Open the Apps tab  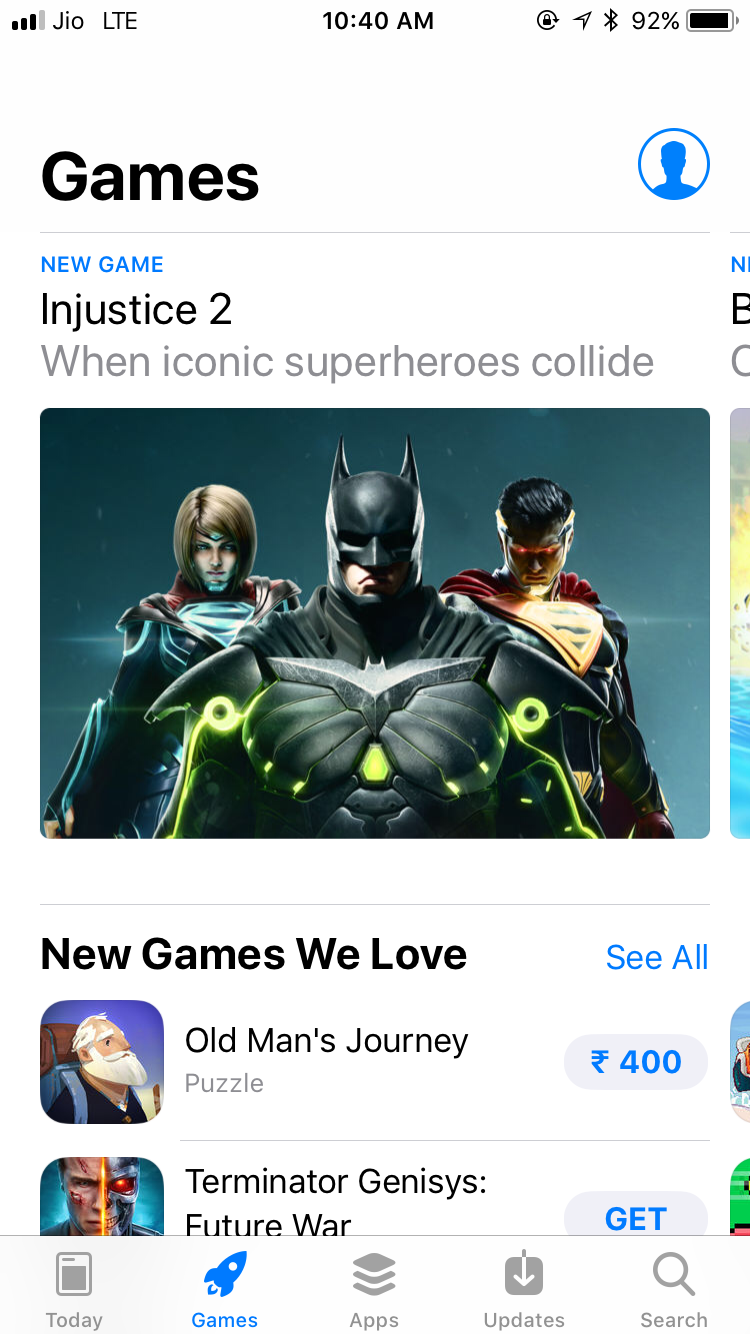[x=374, y=1290]
